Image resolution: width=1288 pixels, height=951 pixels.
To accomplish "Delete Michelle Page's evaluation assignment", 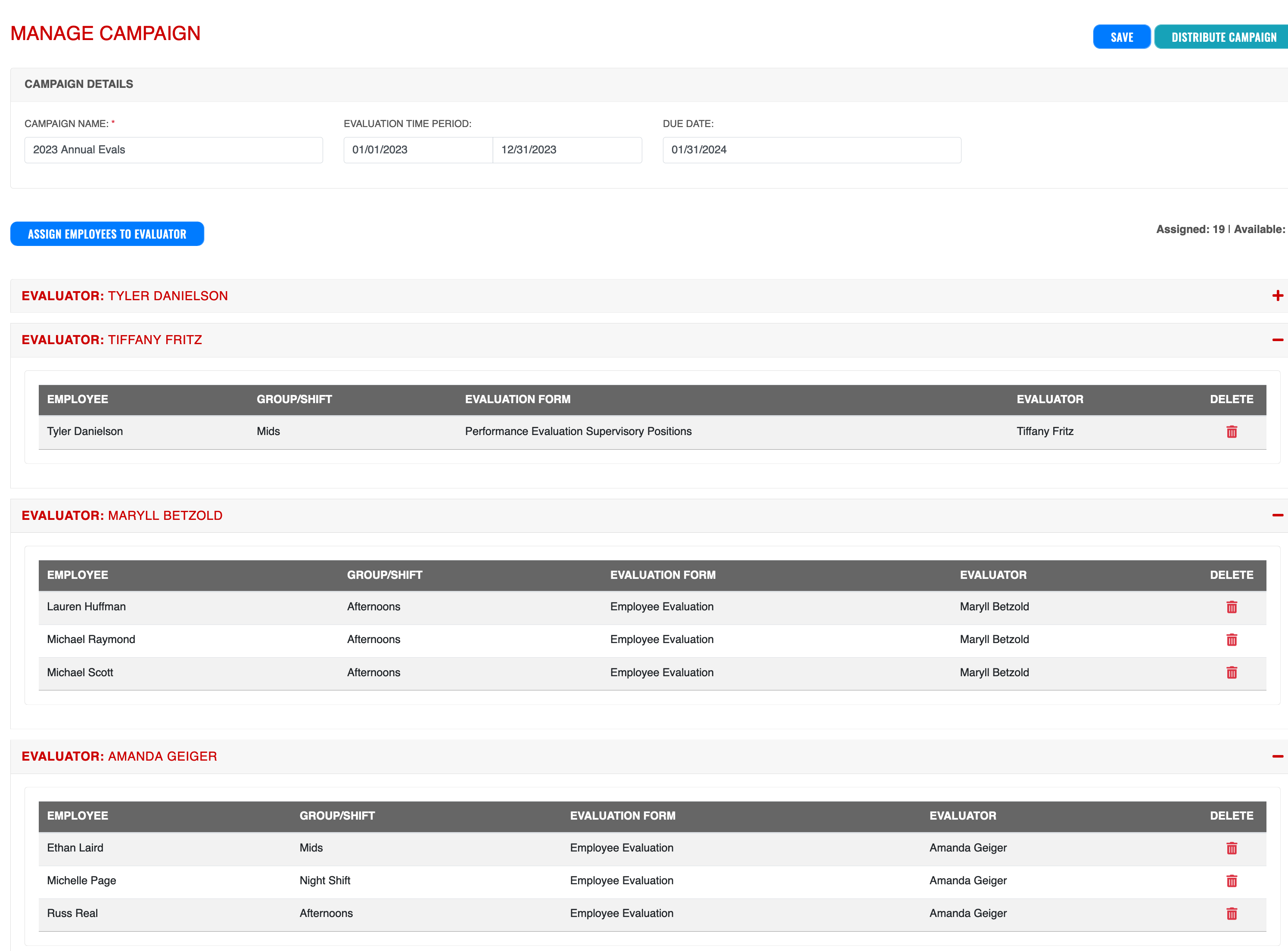I will [x=1232, y=881].
